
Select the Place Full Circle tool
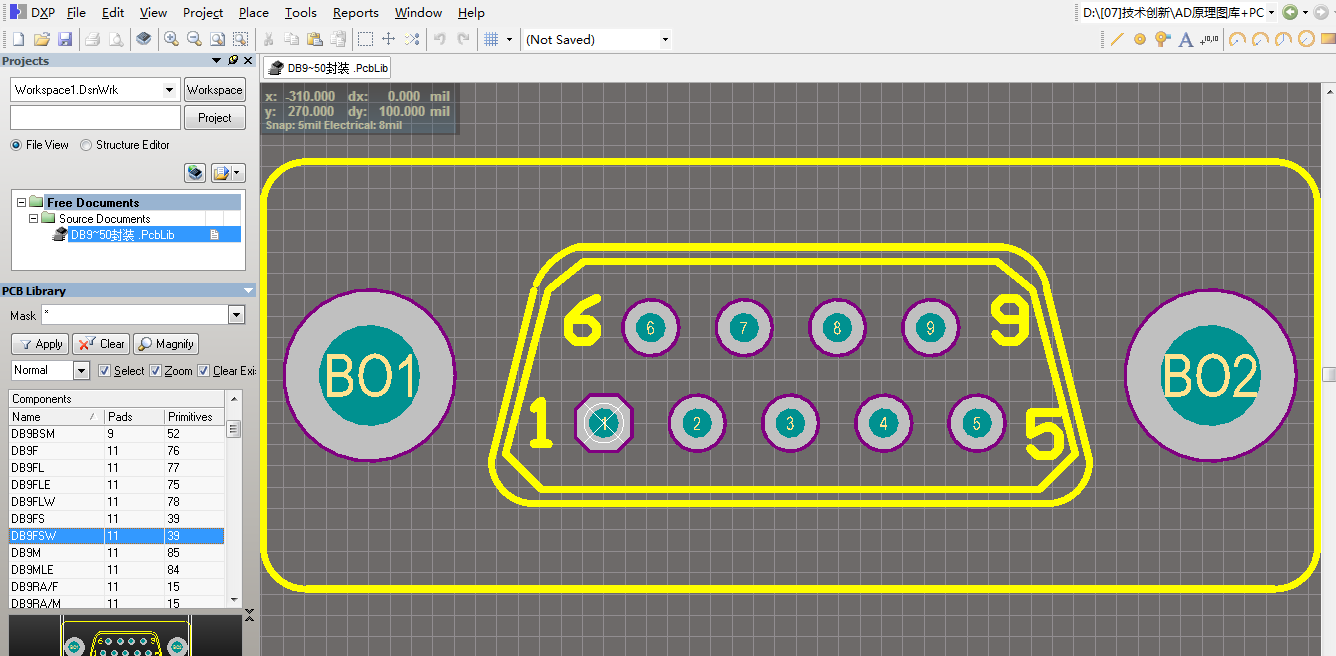pos(1306,39)
